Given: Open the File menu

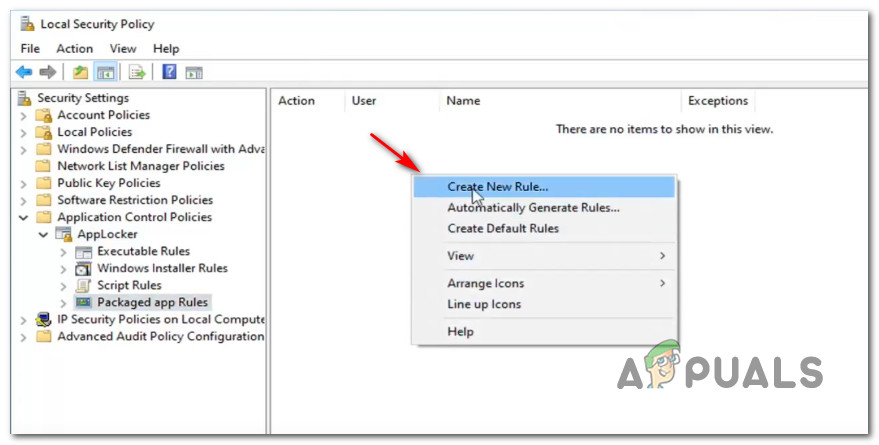Looking at the screenshot, I should [x=30, y=49].
